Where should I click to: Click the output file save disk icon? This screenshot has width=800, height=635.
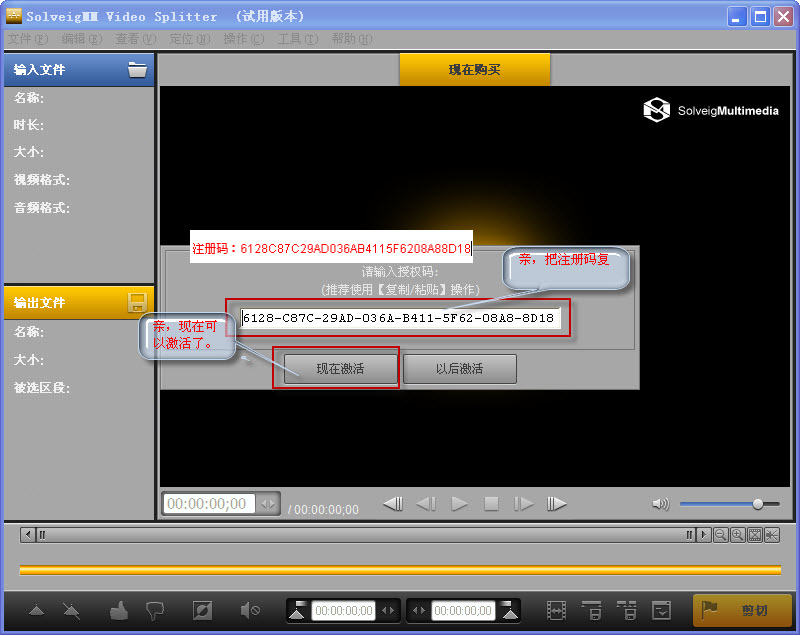137,302
